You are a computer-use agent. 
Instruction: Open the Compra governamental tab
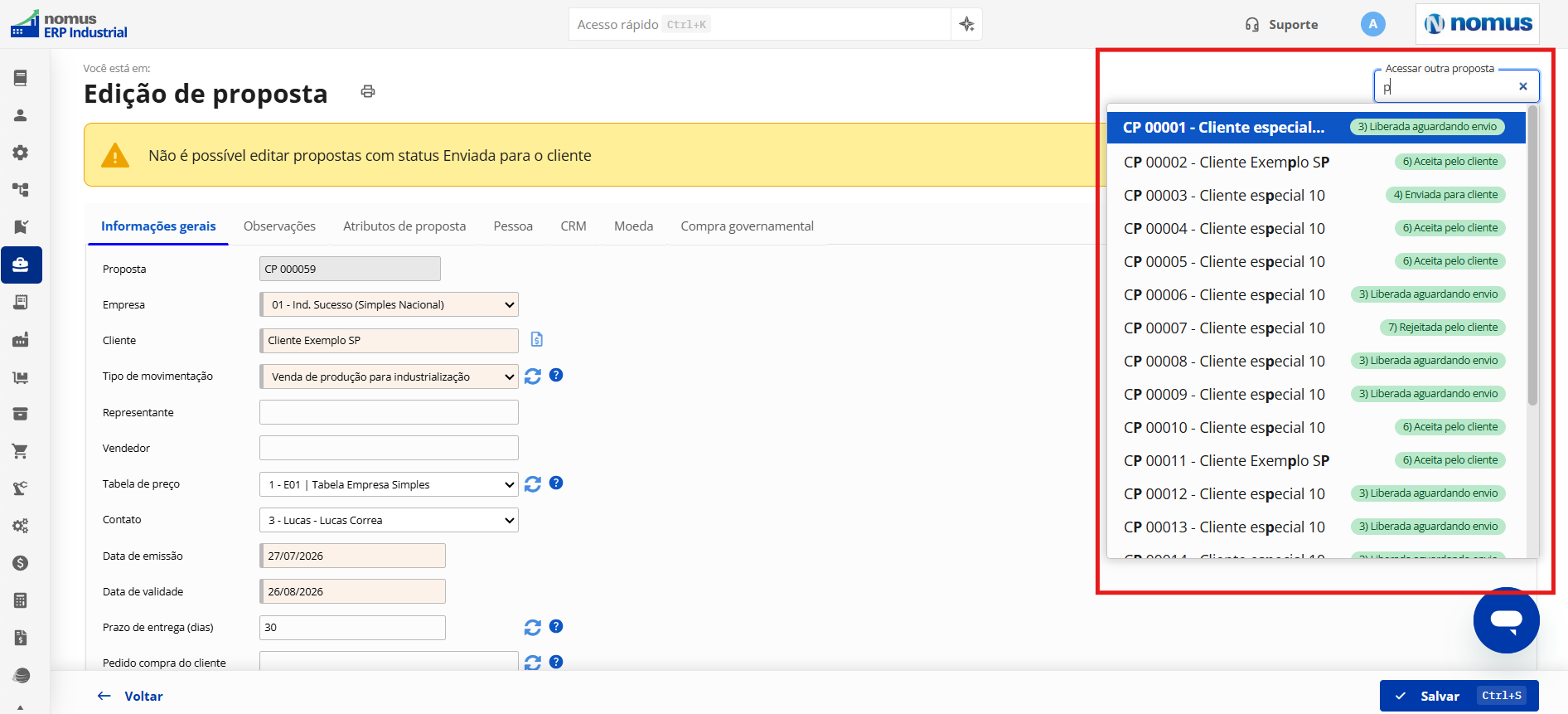748,226
